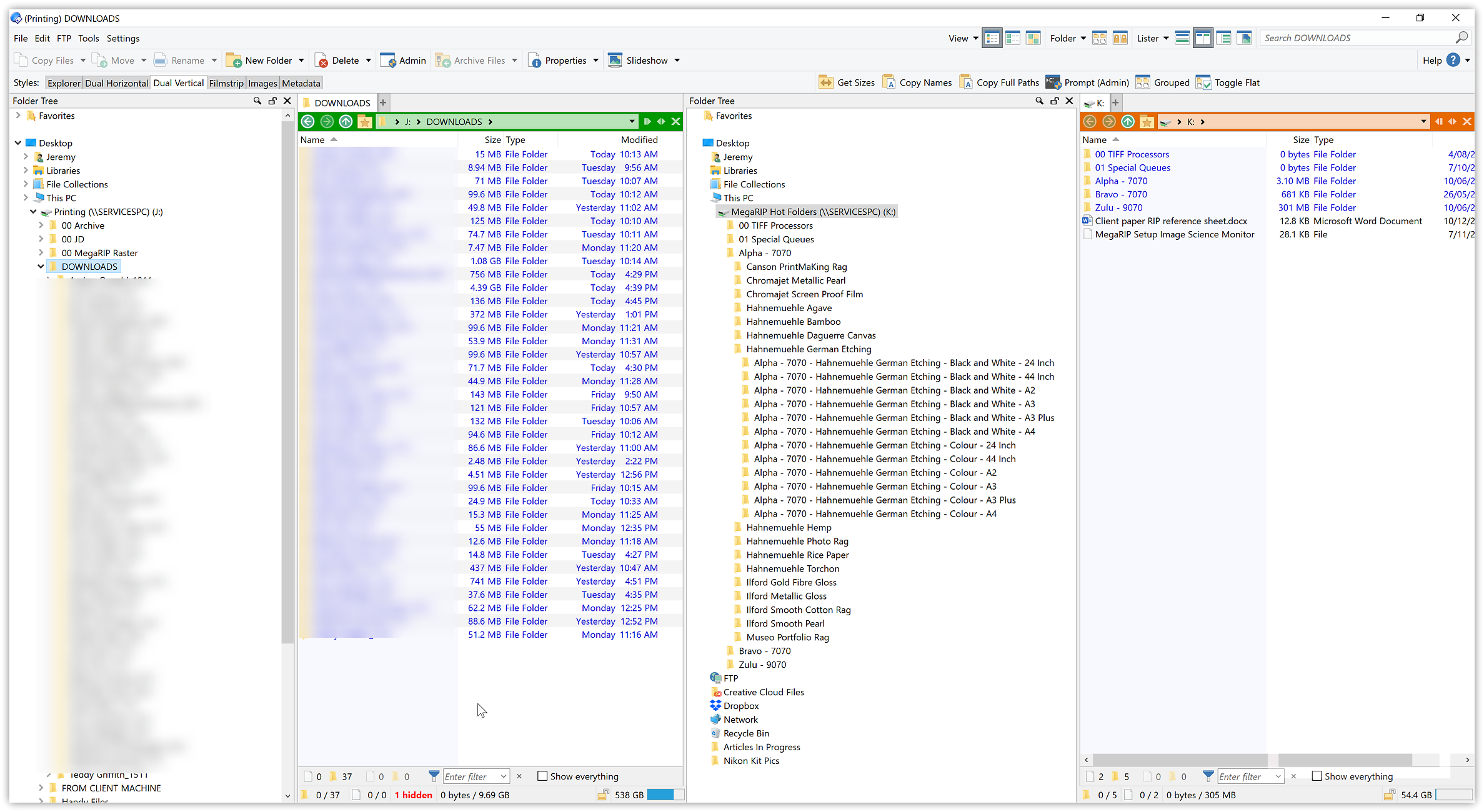Expand the Archive Files dropdown arrow
Screen dimensions: 1484x812
514,60
